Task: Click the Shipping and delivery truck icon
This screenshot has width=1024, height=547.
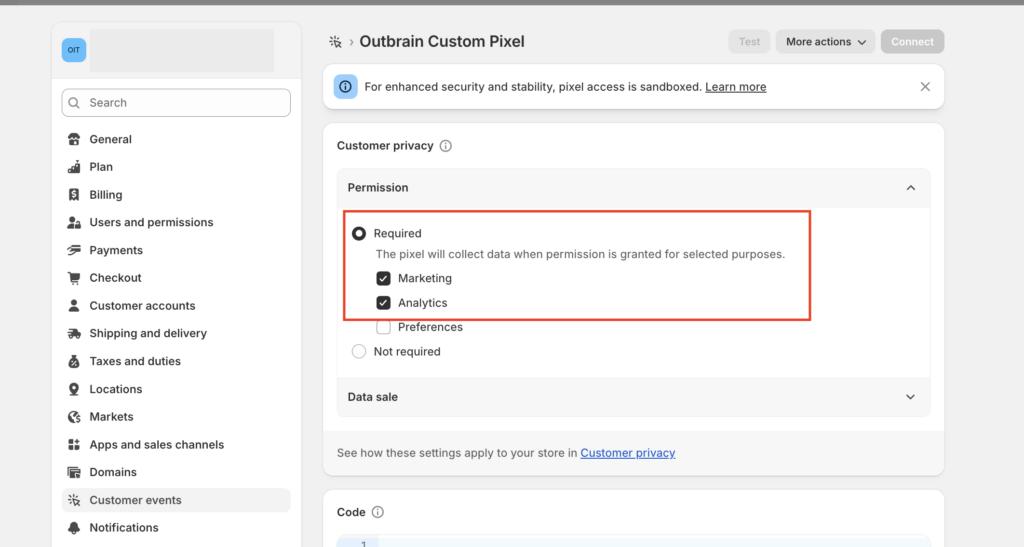Action: coord(74,333)
